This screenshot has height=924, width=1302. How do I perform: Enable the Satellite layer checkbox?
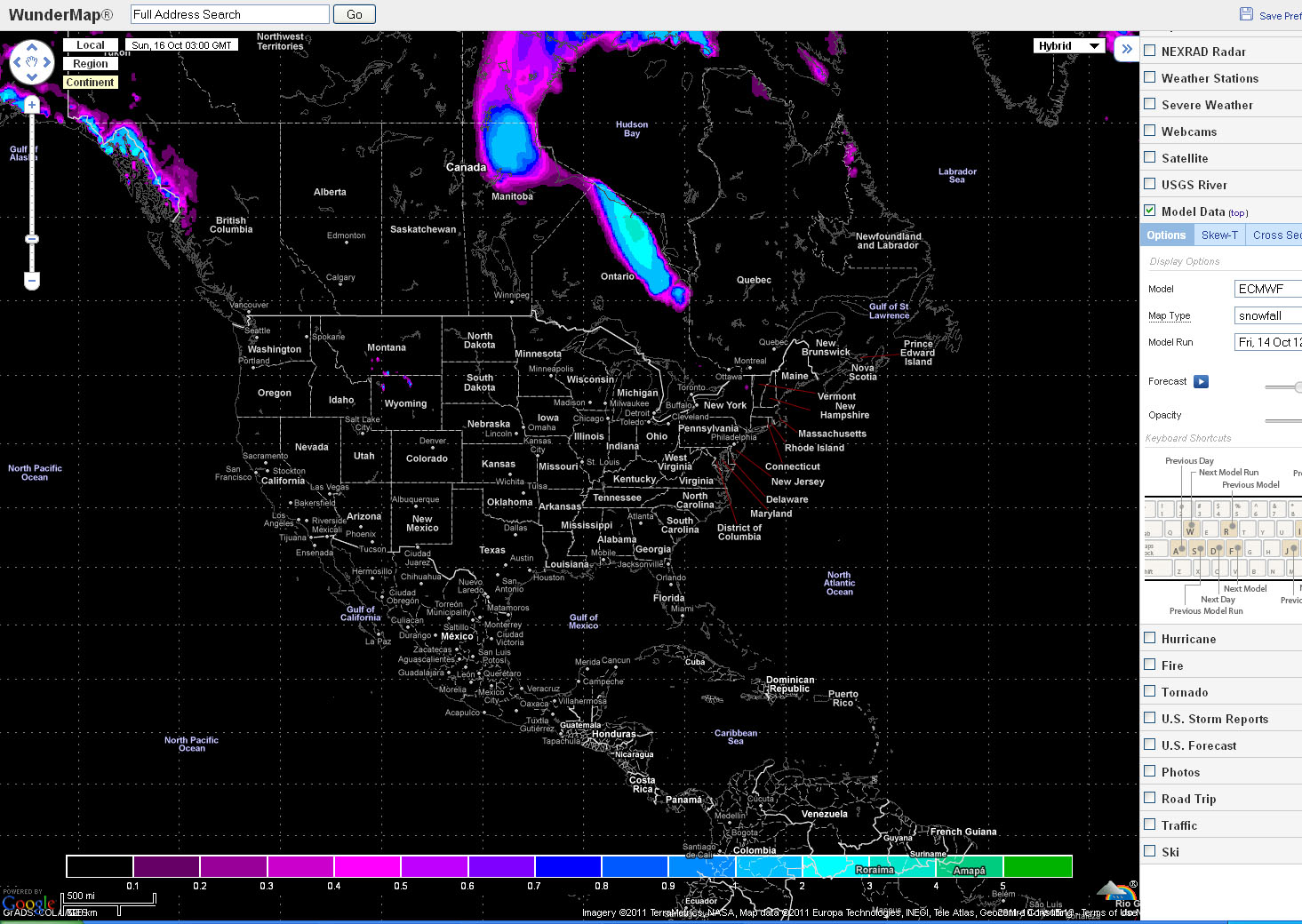coord(1150,157)
